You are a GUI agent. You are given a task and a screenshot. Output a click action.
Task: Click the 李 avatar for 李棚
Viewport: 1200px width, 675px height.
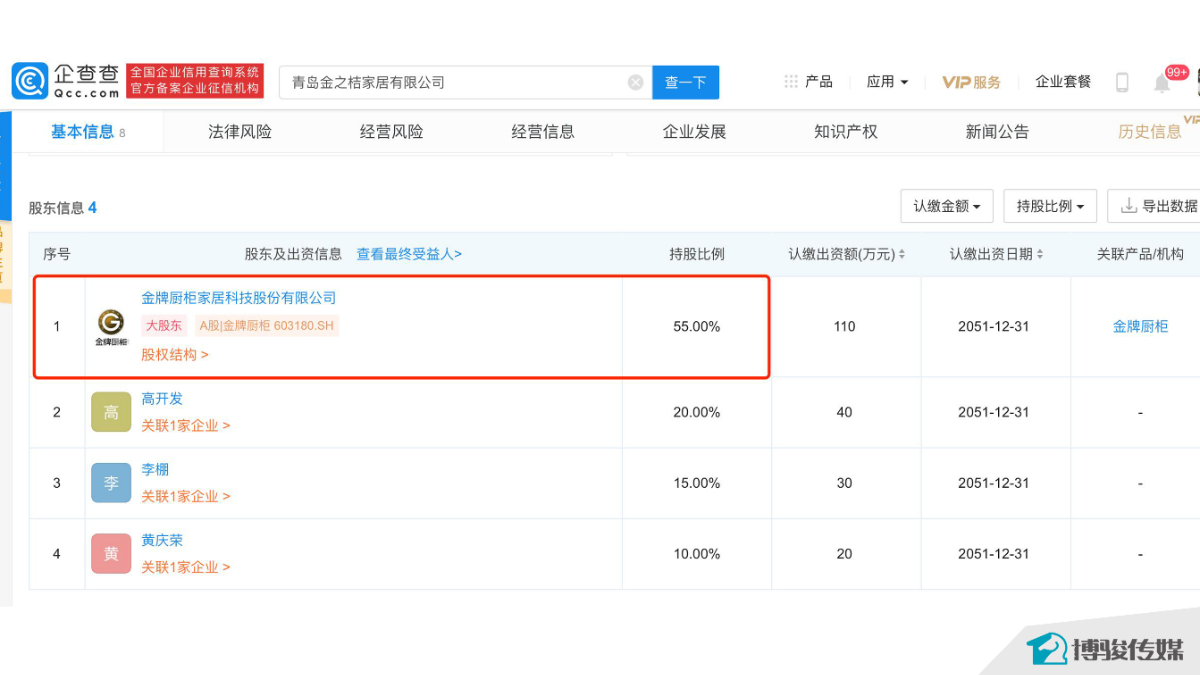tap(111, 483)
